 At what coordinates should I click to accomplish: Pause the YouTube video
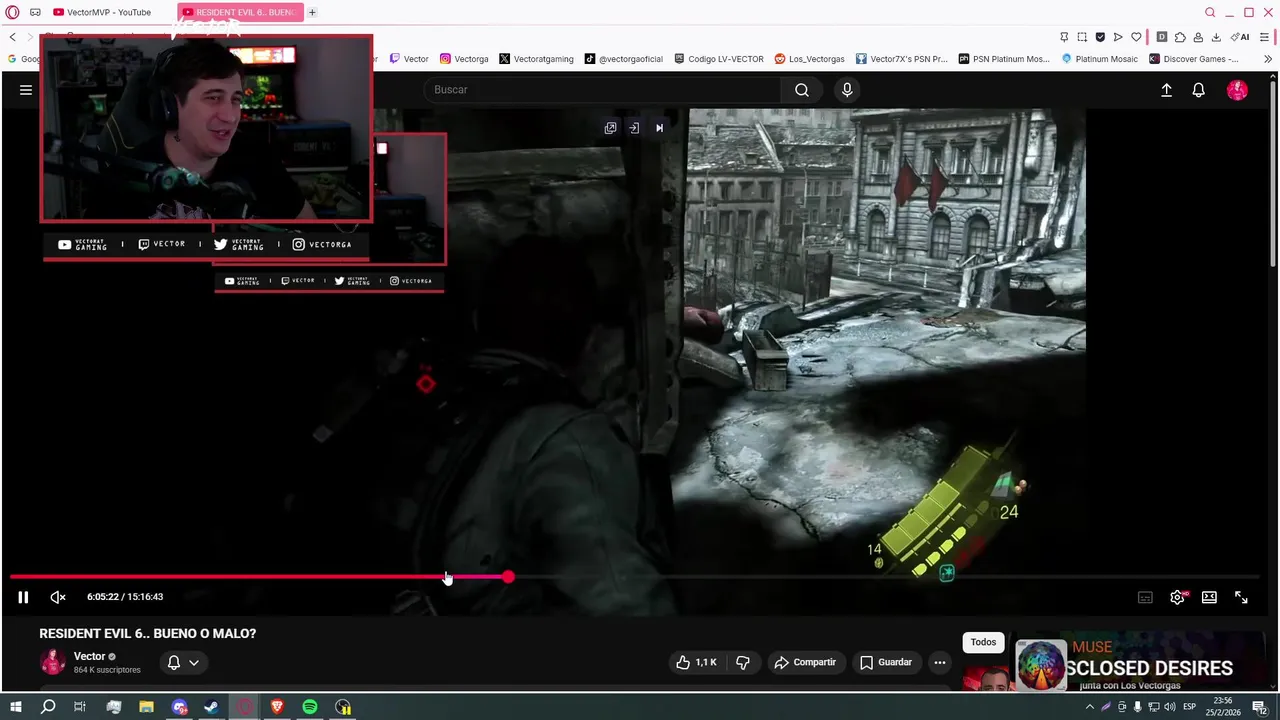(x=23, y=597)
